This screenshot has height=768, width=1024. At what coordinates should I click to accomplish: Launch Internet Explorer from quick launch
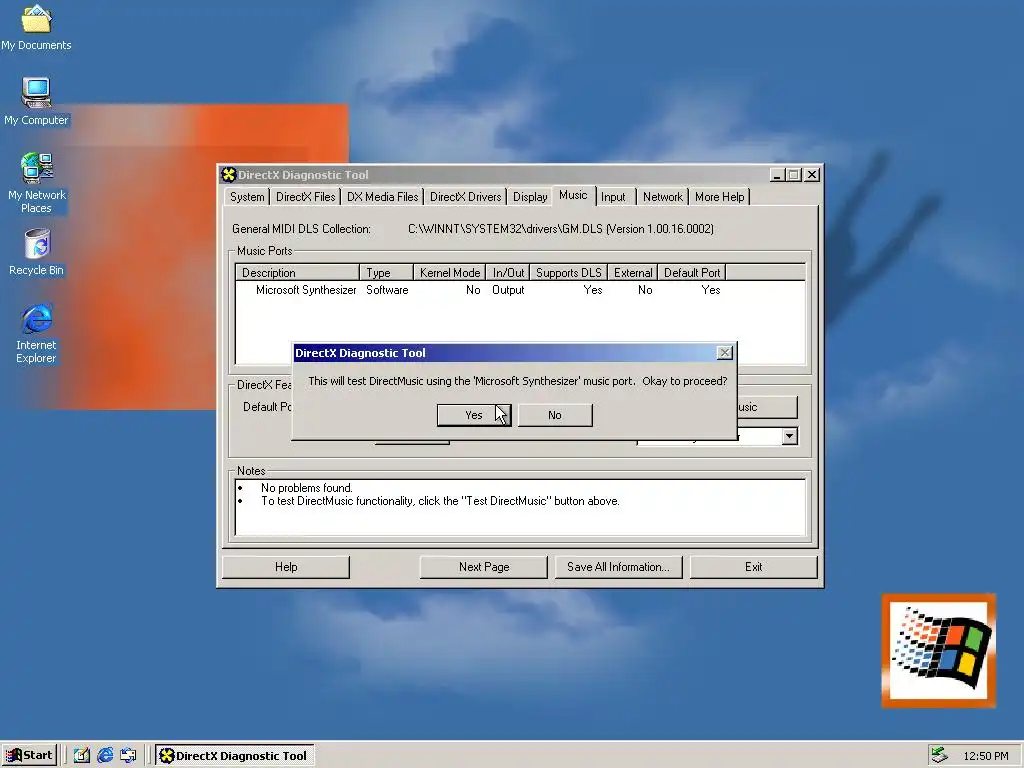point(105,756)
